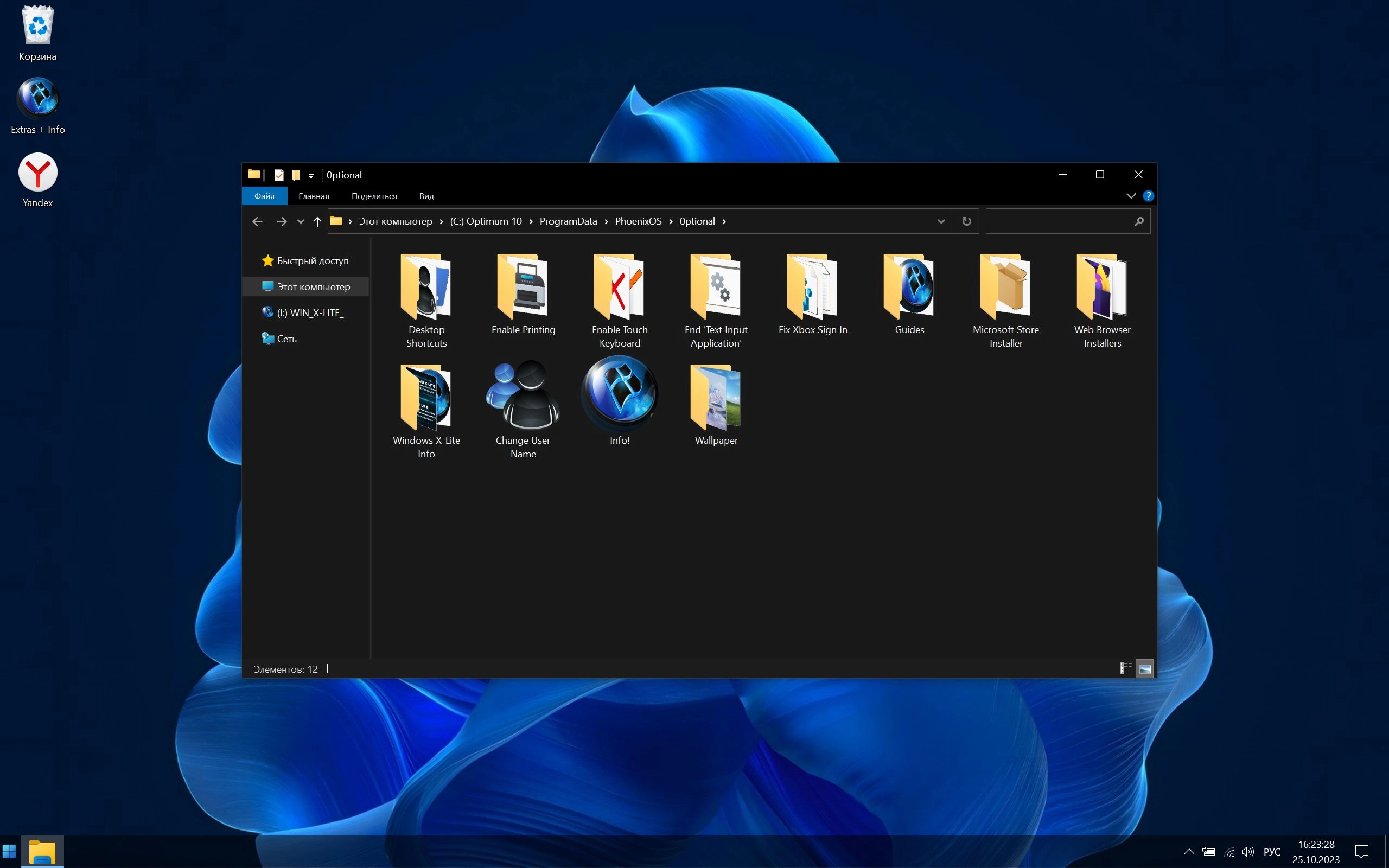Viewport: 1389px width, 868px height.
Task: Click the search box in Explorer
Action: [x=1061, y=221]
